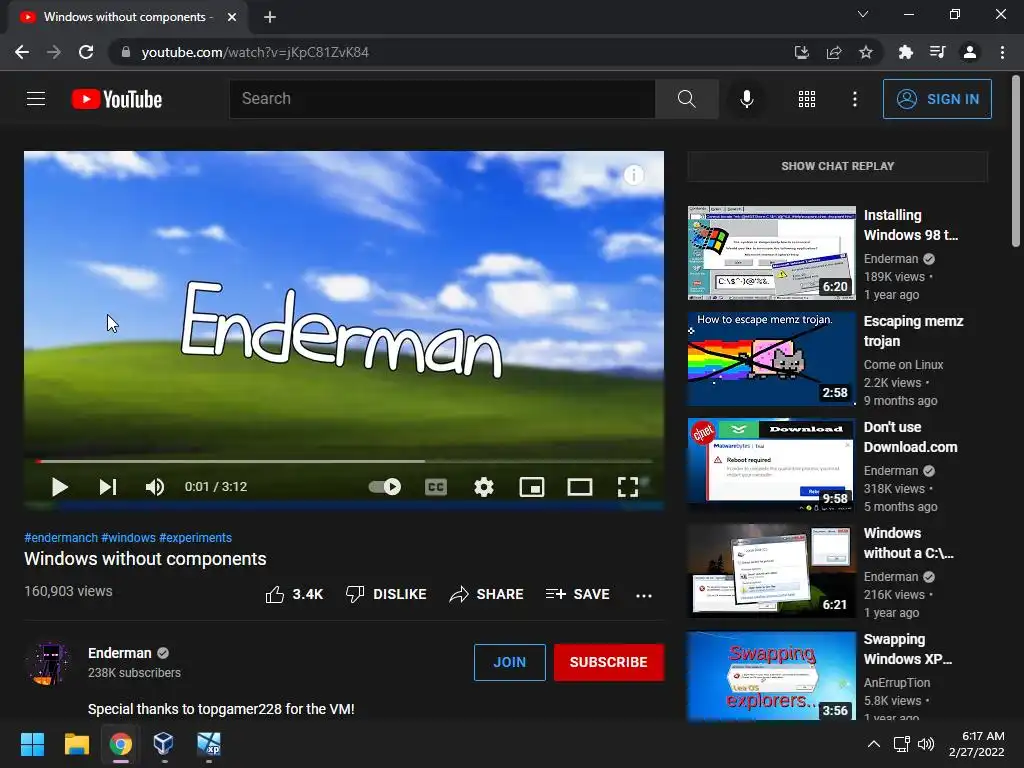Open more actions ellipsis menu
The width and height of the screenshot is (1024, 768).
pos(644,595)
